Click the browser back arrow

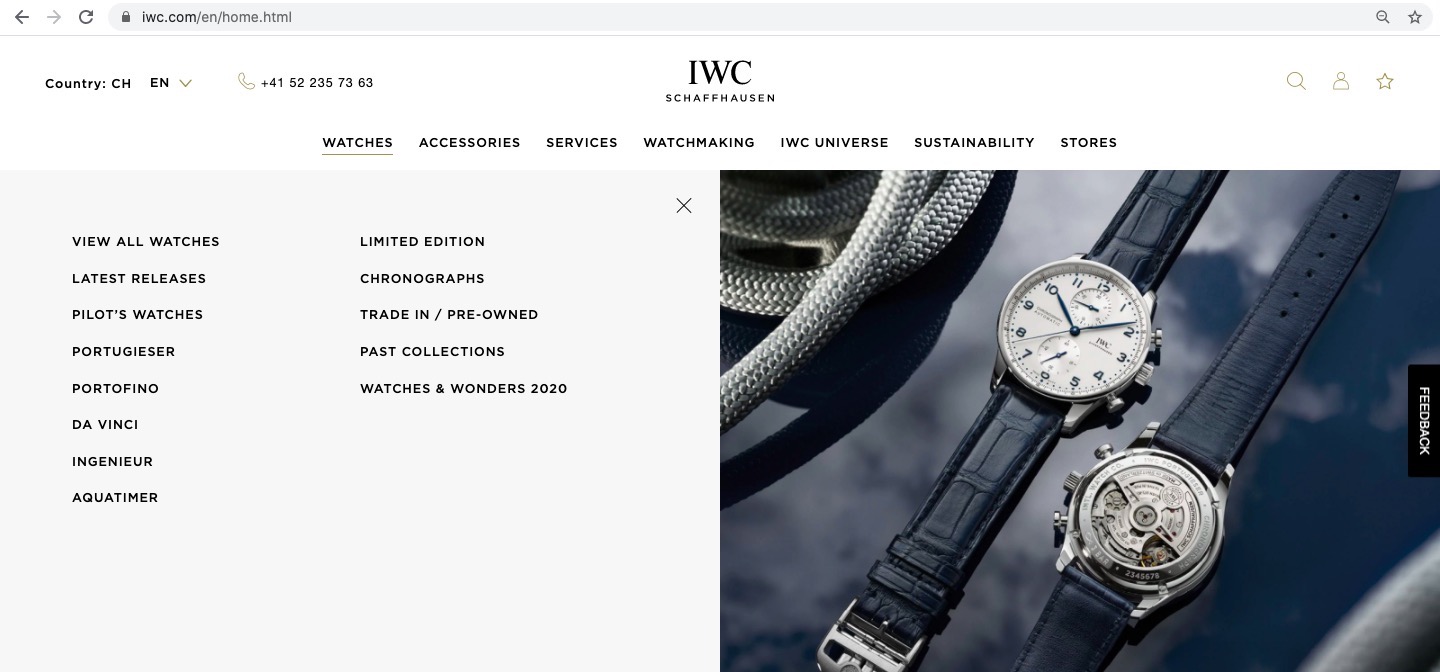click(22, 17)
